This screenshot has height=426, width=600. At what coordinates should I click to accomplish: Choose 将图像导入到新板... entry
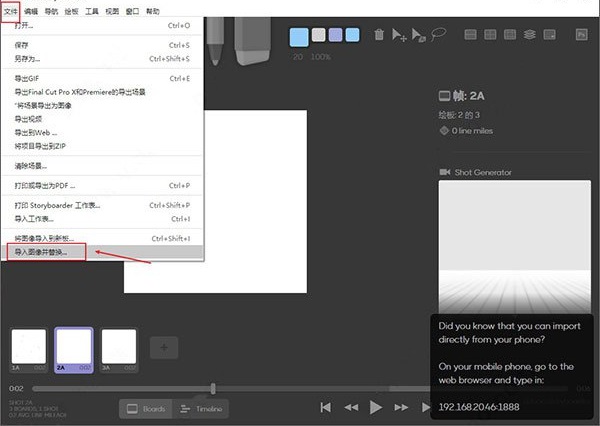click(102, 238)
